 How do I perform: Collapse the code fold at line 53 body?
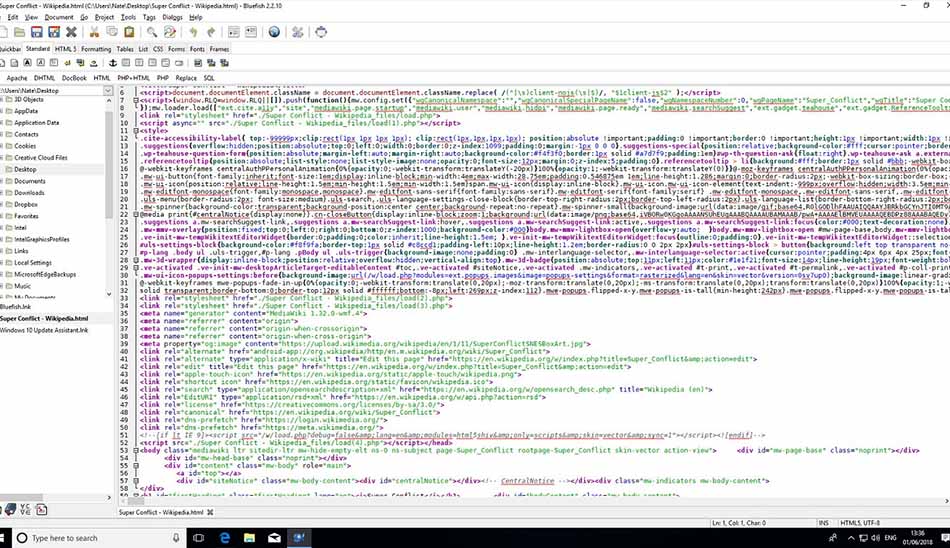point(136,450)
